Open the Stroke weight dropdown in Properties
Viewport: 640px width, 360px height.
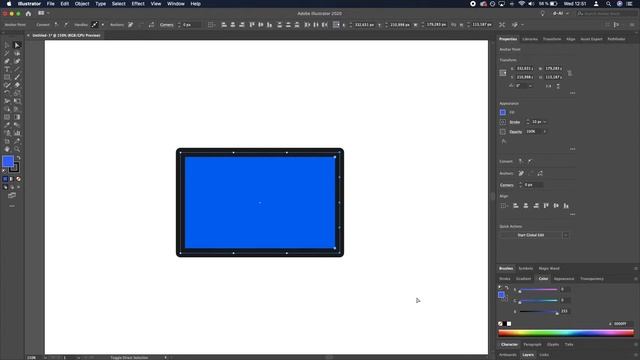click(545, 122)
